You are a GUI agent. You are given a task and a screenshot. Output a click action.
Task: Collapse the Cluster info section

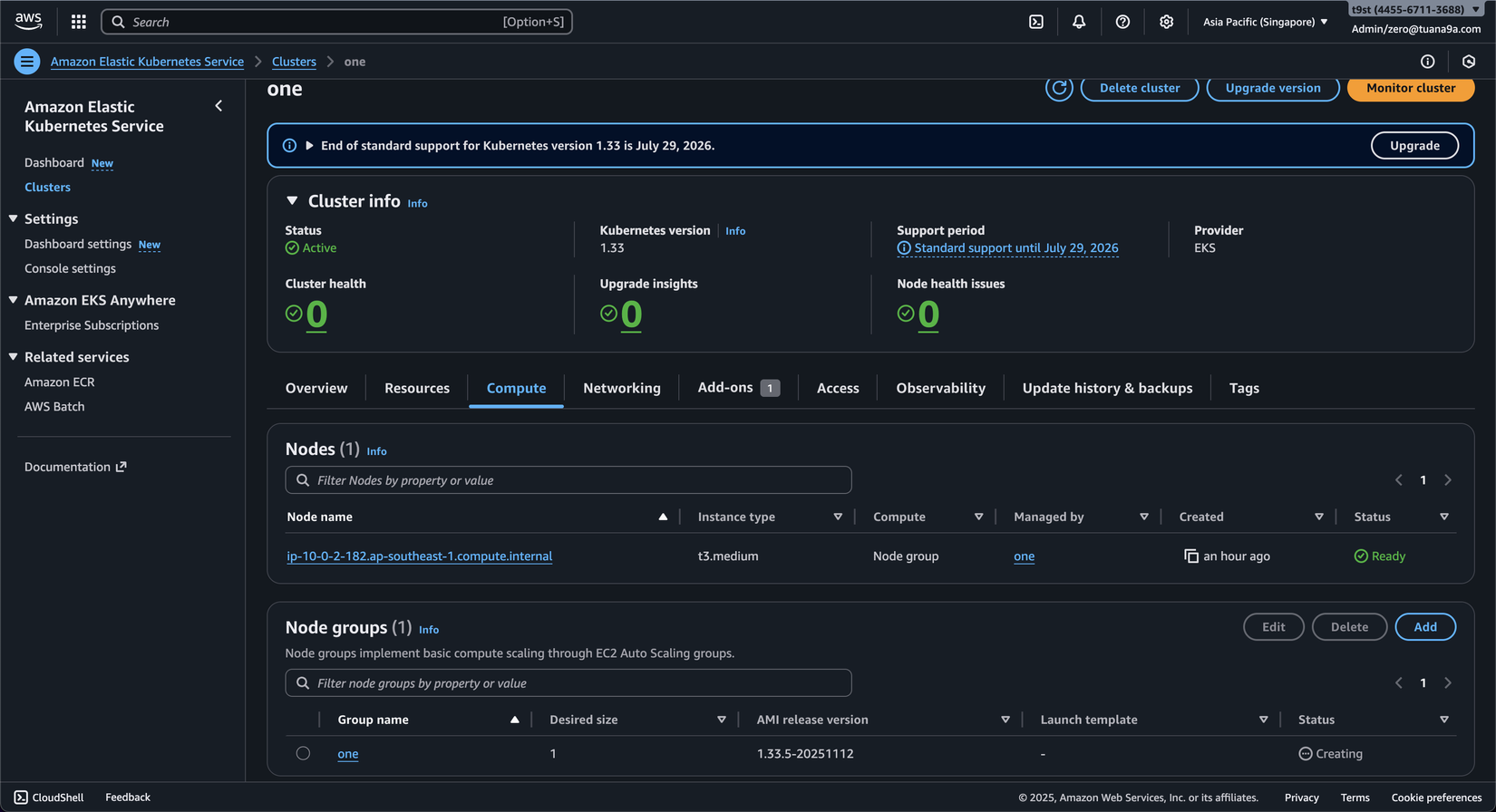click(292, 201)
